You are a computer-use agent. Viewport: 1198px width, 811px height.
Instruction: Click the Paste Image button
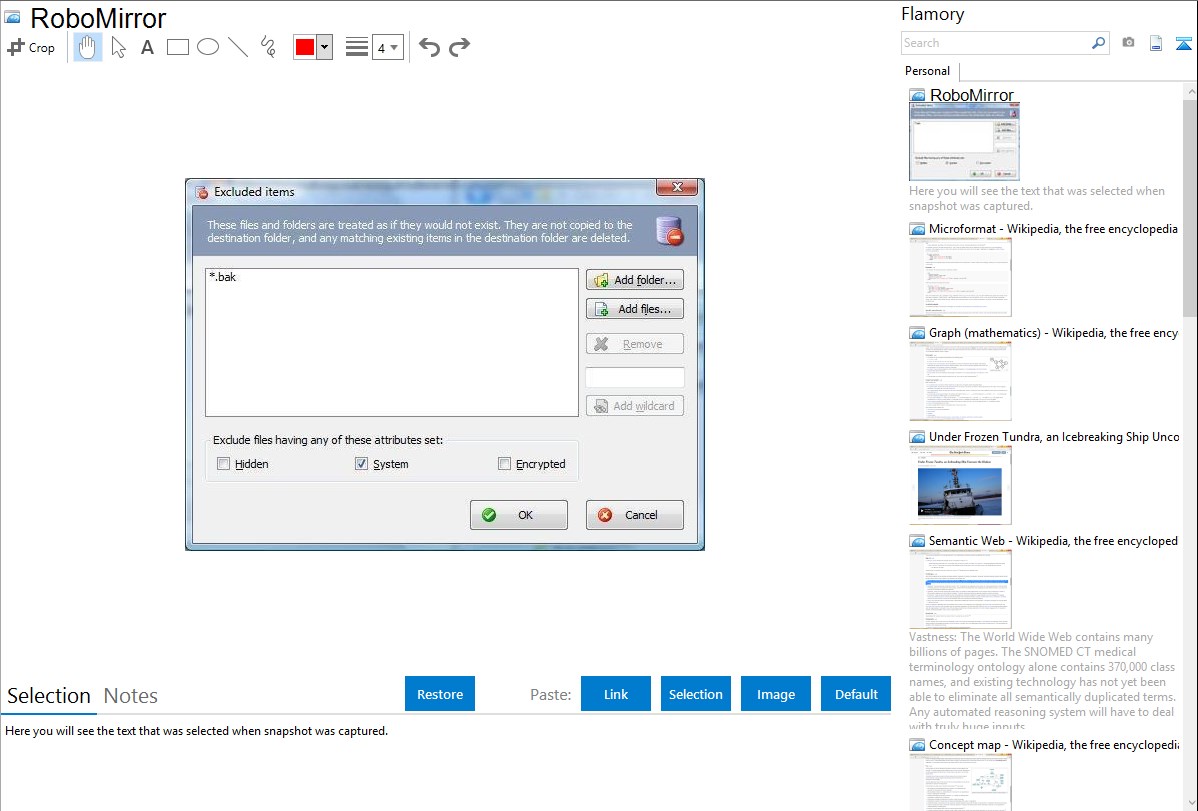(775, 694)
